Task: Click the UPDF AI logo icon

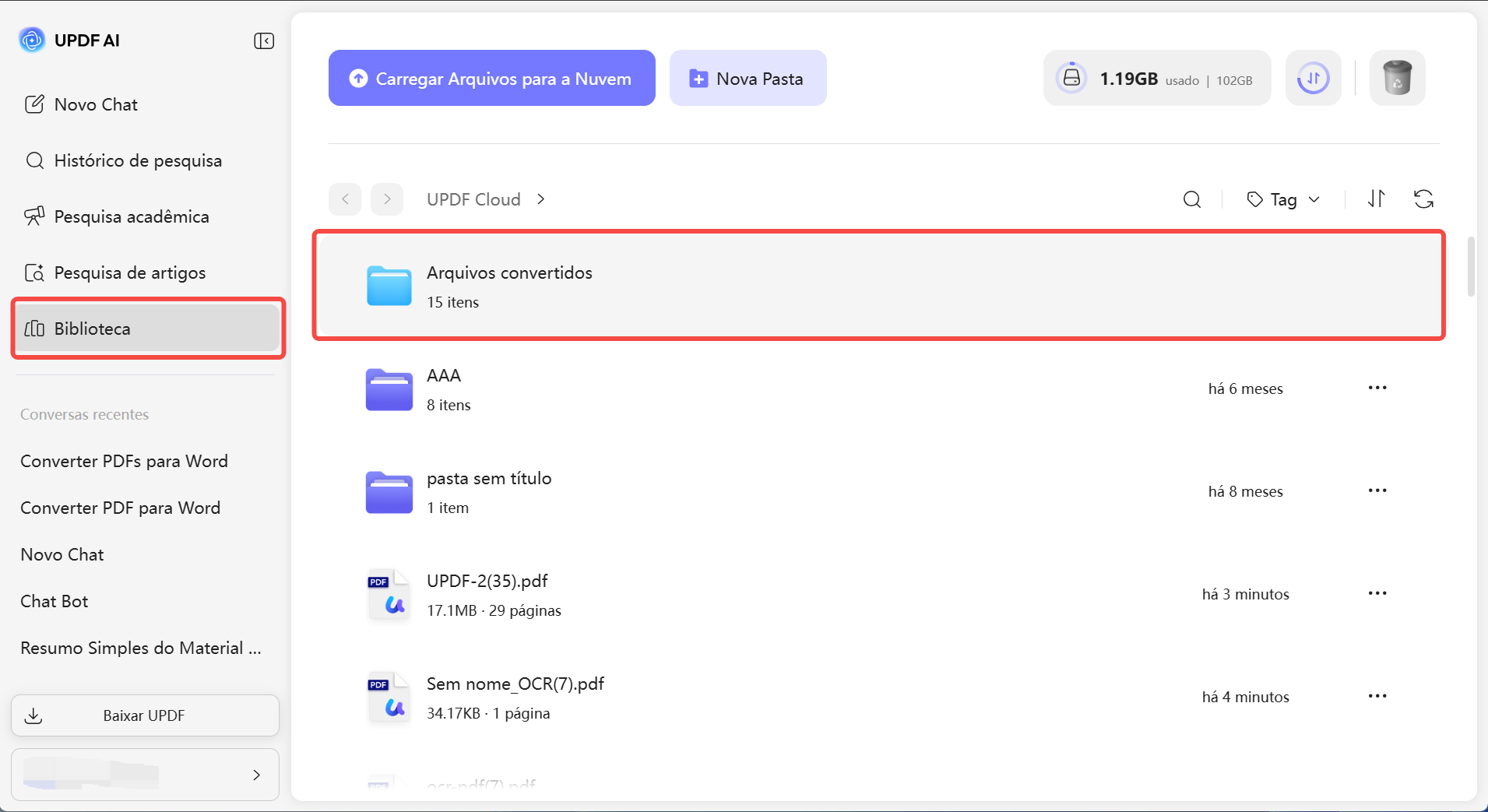Action: coord(32,40)
